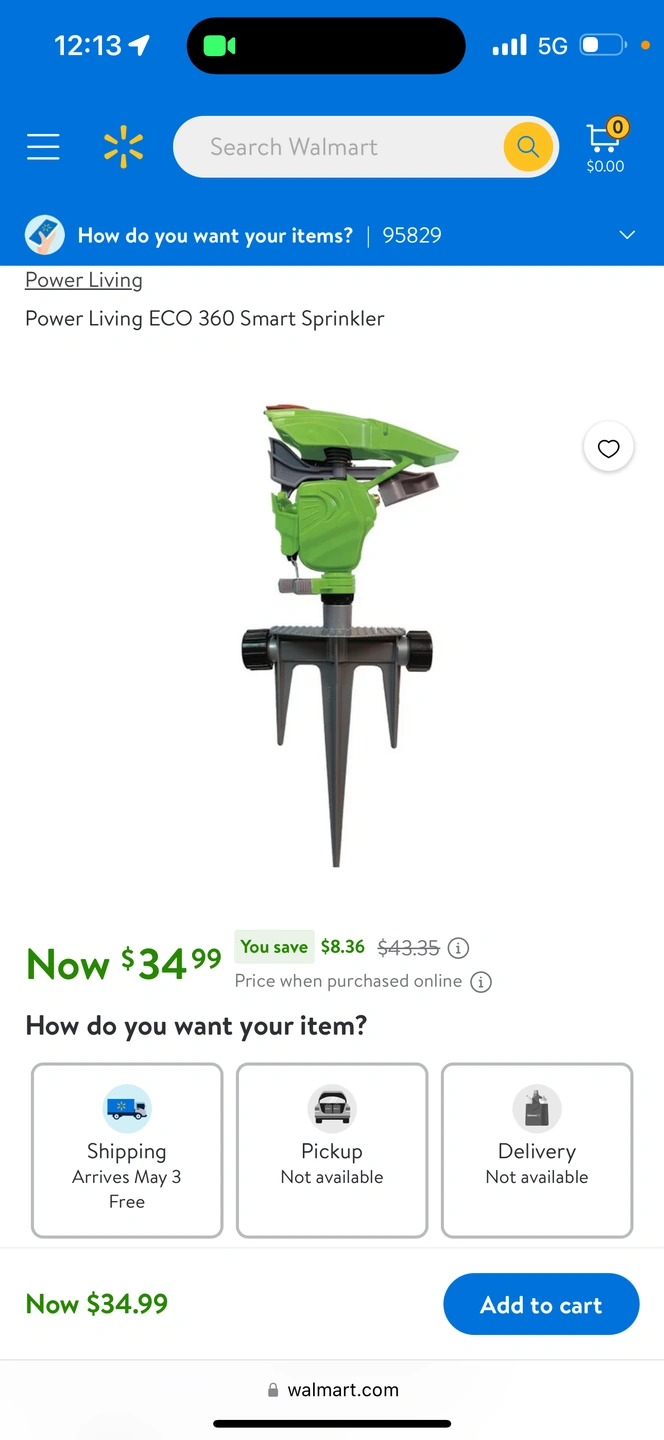The height and width of the screenshot is (1440, 664).
Task: Tap the Walmart spark logo
Action: pos(124,147)
